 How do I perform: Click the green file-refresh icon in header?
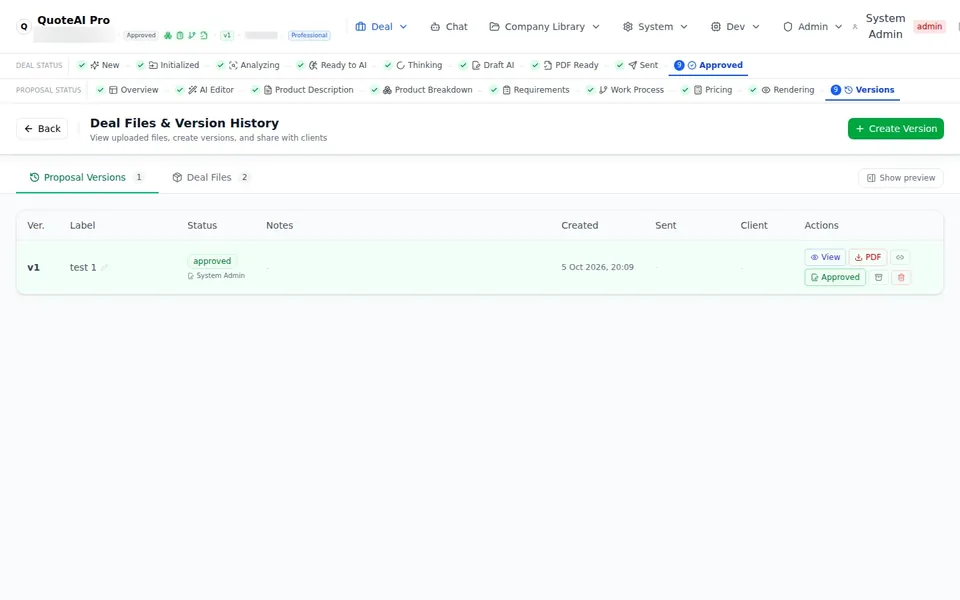[x=204, y=36]
